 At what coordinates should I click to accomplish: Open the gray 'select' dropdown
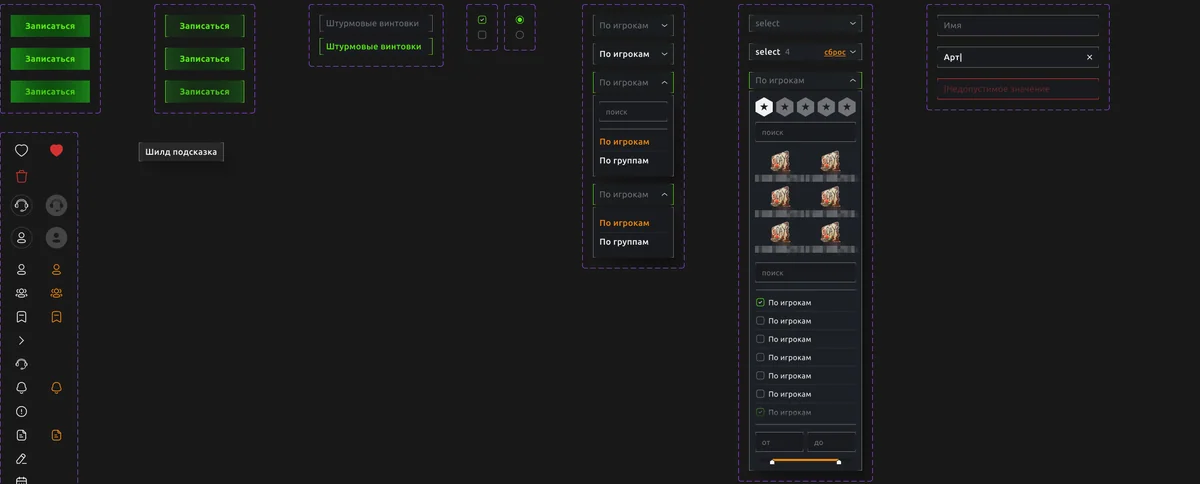click(x=805, y=23)
